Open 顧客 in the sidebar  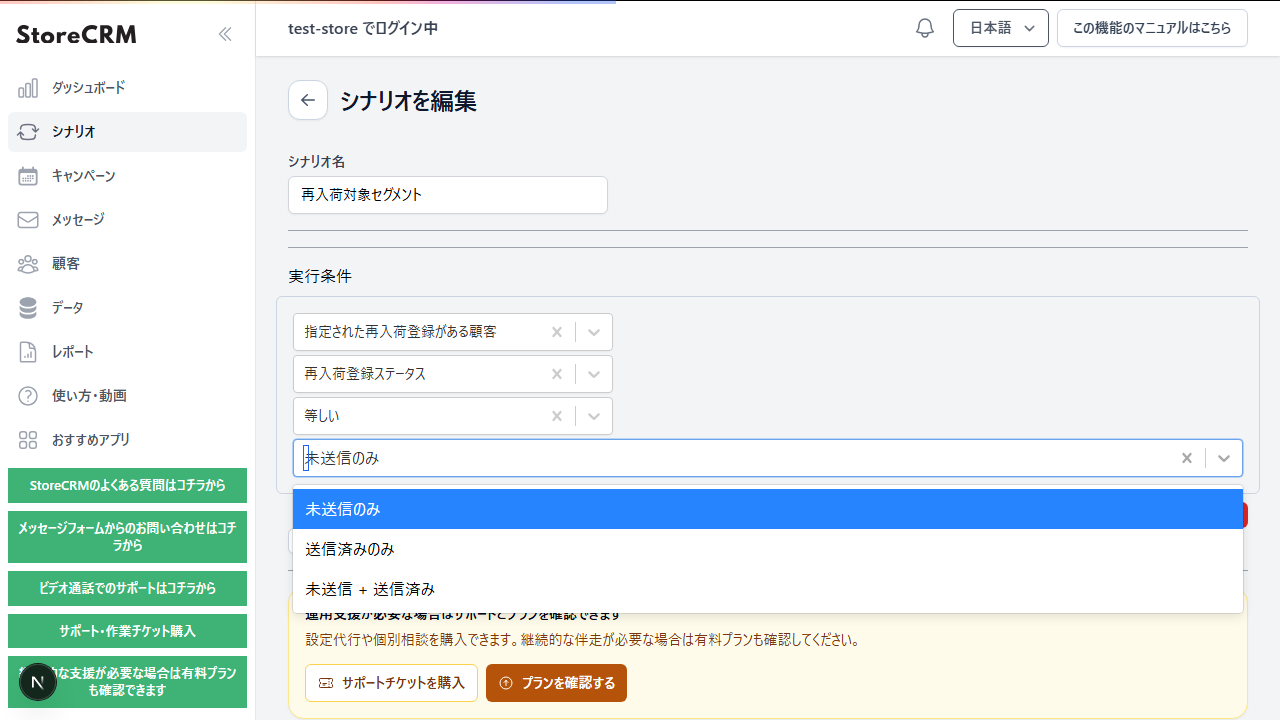(x=127, y=264)
